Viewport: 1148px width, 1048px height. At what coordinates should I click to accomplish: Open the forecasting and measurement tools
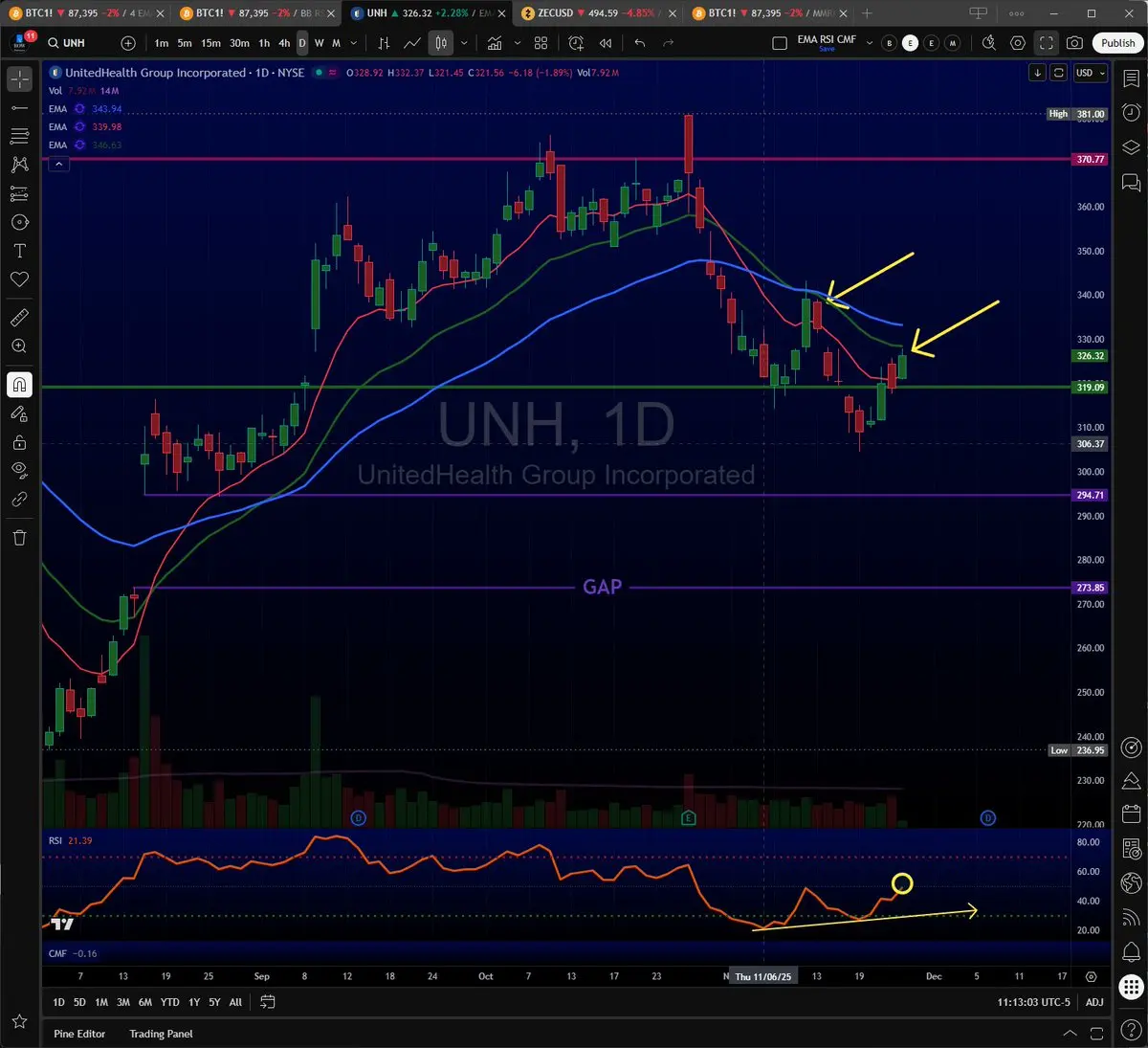coord(19,194)
